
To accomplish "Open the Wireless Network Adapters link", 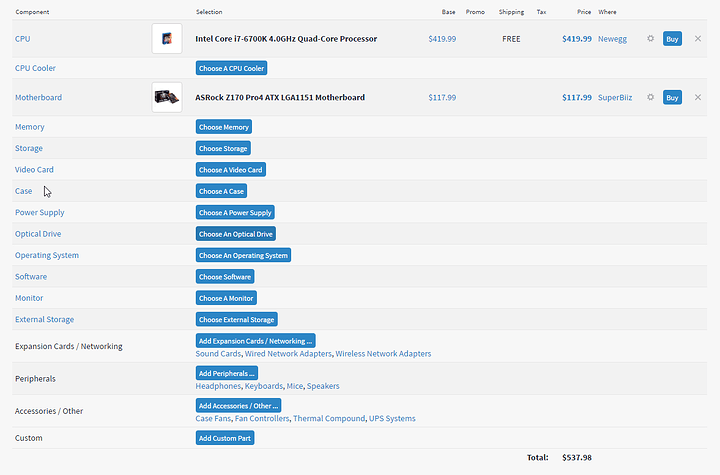I will [383, 354].
